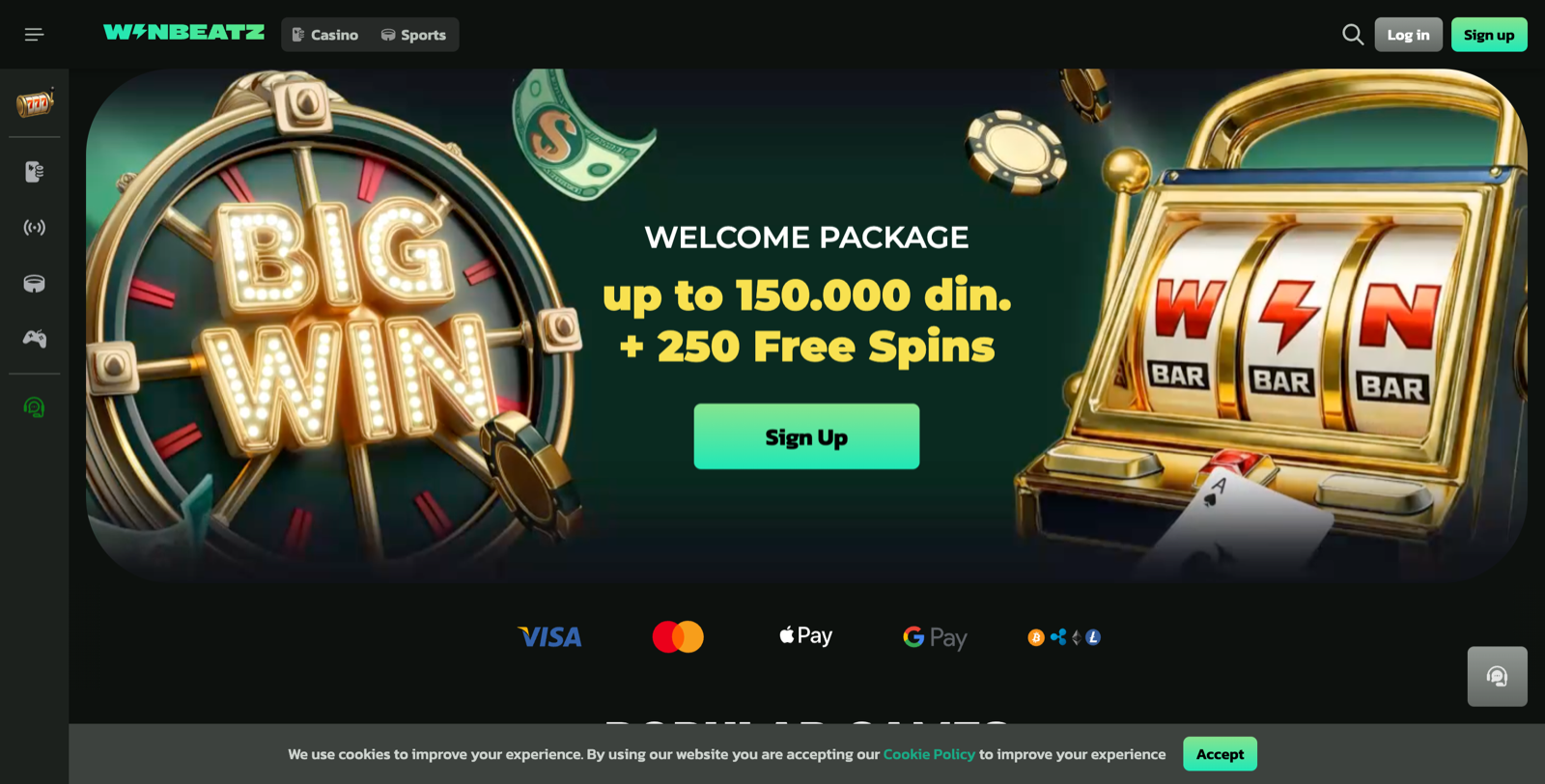1545x784 pixels.
Task: Open the live chat support widget
Action: click(1497, 676)
